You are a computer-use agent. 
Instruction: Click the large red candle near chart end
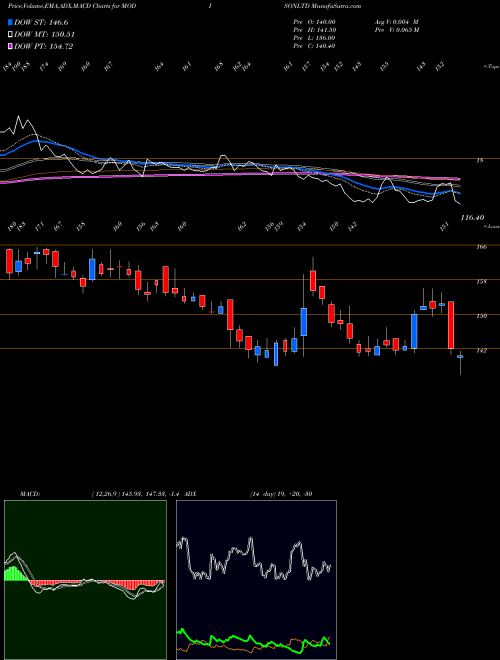[x=451, y=325]
